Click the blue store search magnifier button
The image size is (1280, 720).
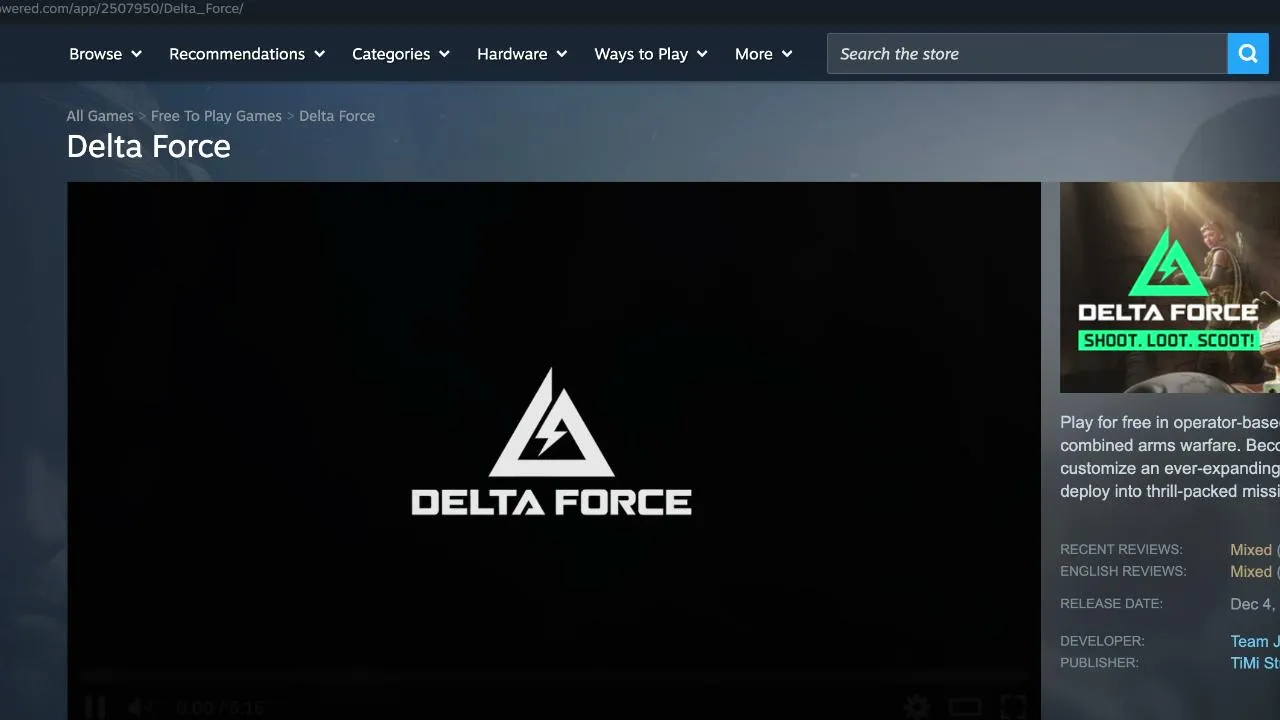pos(1248,54)
